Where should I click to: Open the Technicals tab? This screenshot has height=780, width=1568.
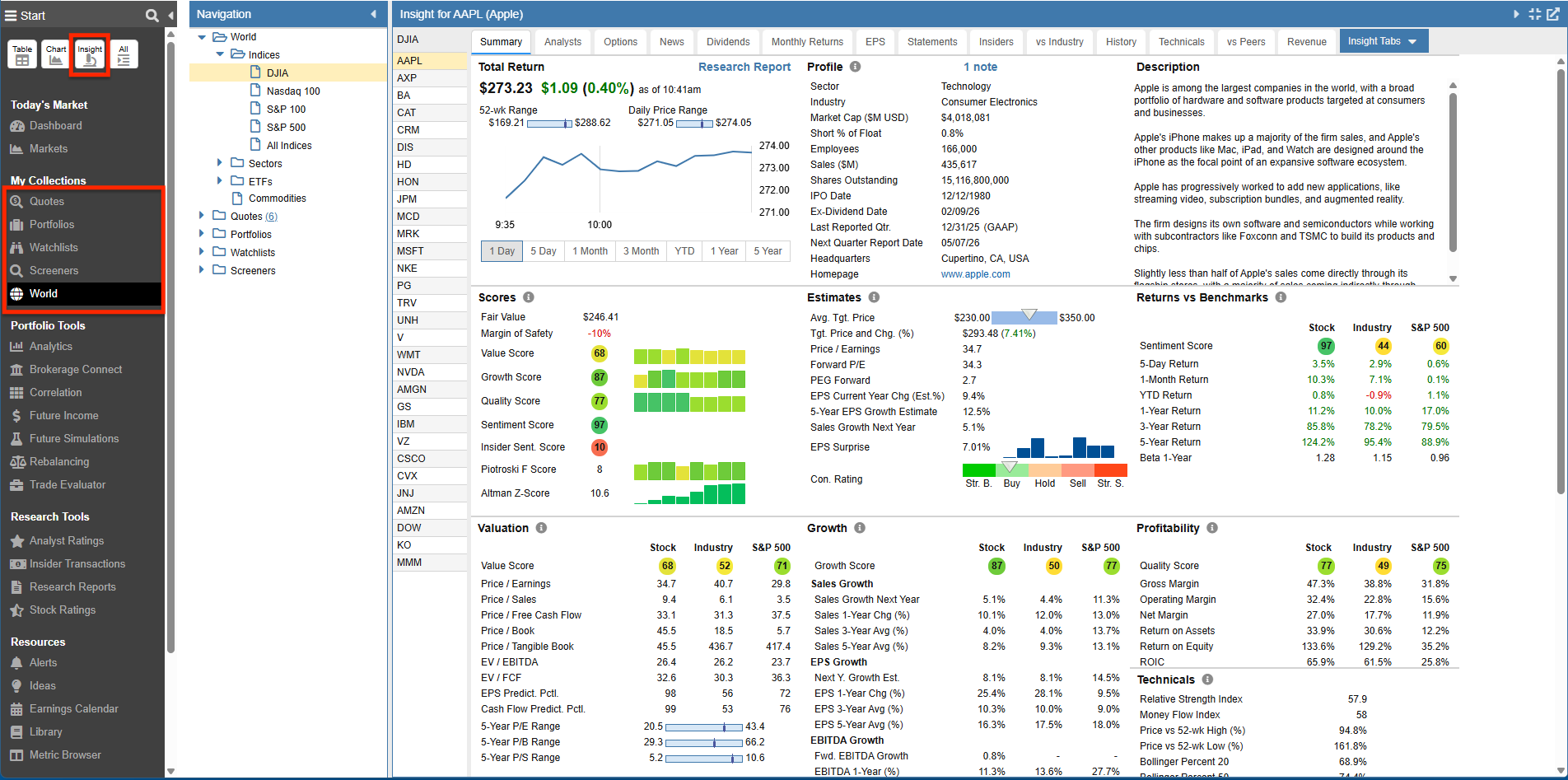[x=1181, y=42]
